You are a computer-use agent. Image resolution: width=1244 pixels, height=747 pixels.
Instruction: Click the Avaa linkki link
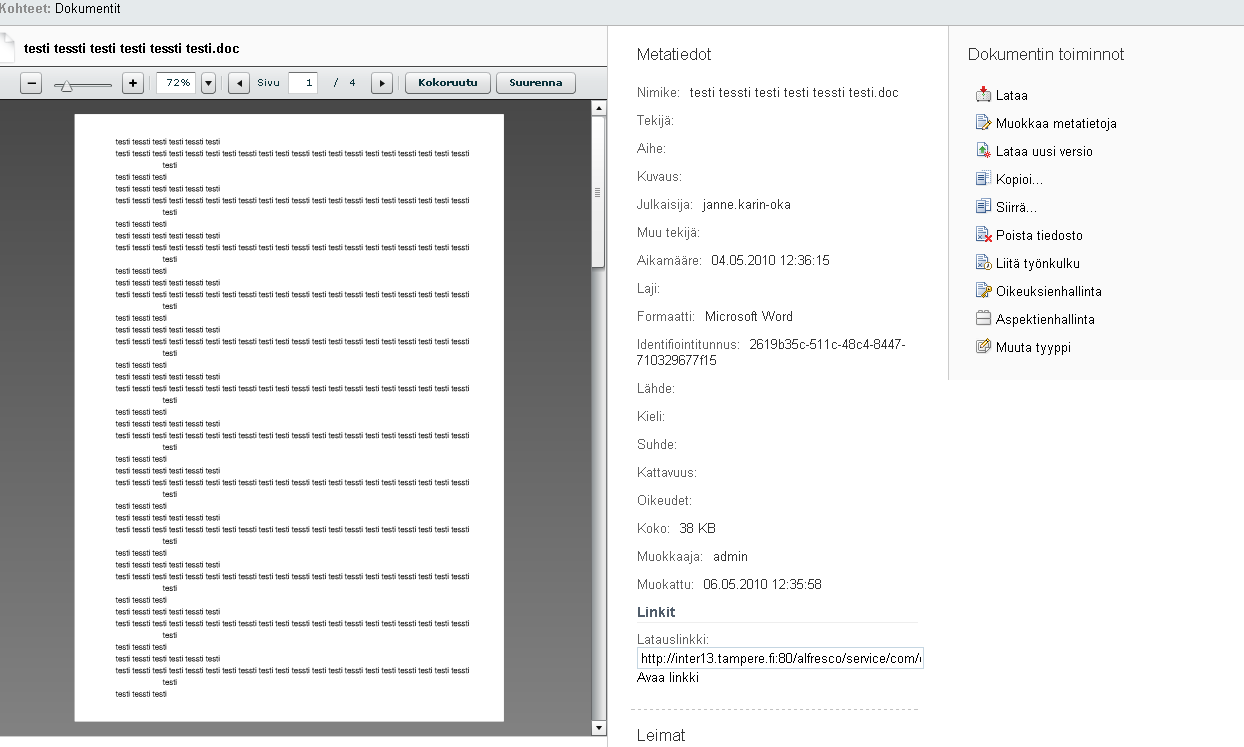668,678
